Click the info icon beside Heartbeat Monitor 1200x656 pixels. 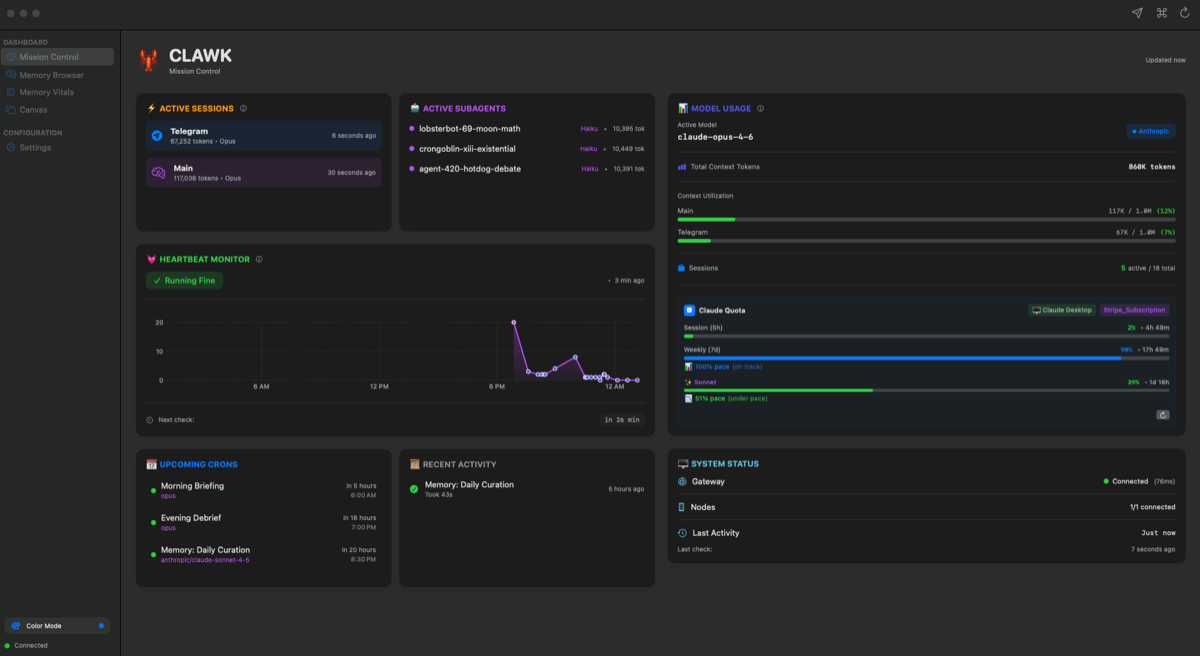coord(259,259)
